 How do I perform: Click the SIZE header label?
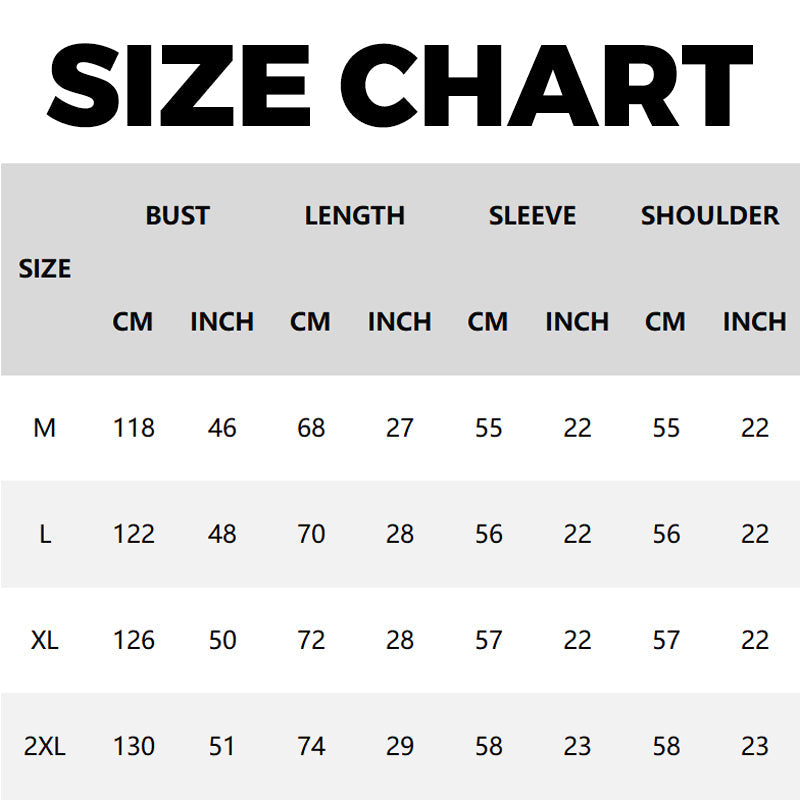click(45, 269)
